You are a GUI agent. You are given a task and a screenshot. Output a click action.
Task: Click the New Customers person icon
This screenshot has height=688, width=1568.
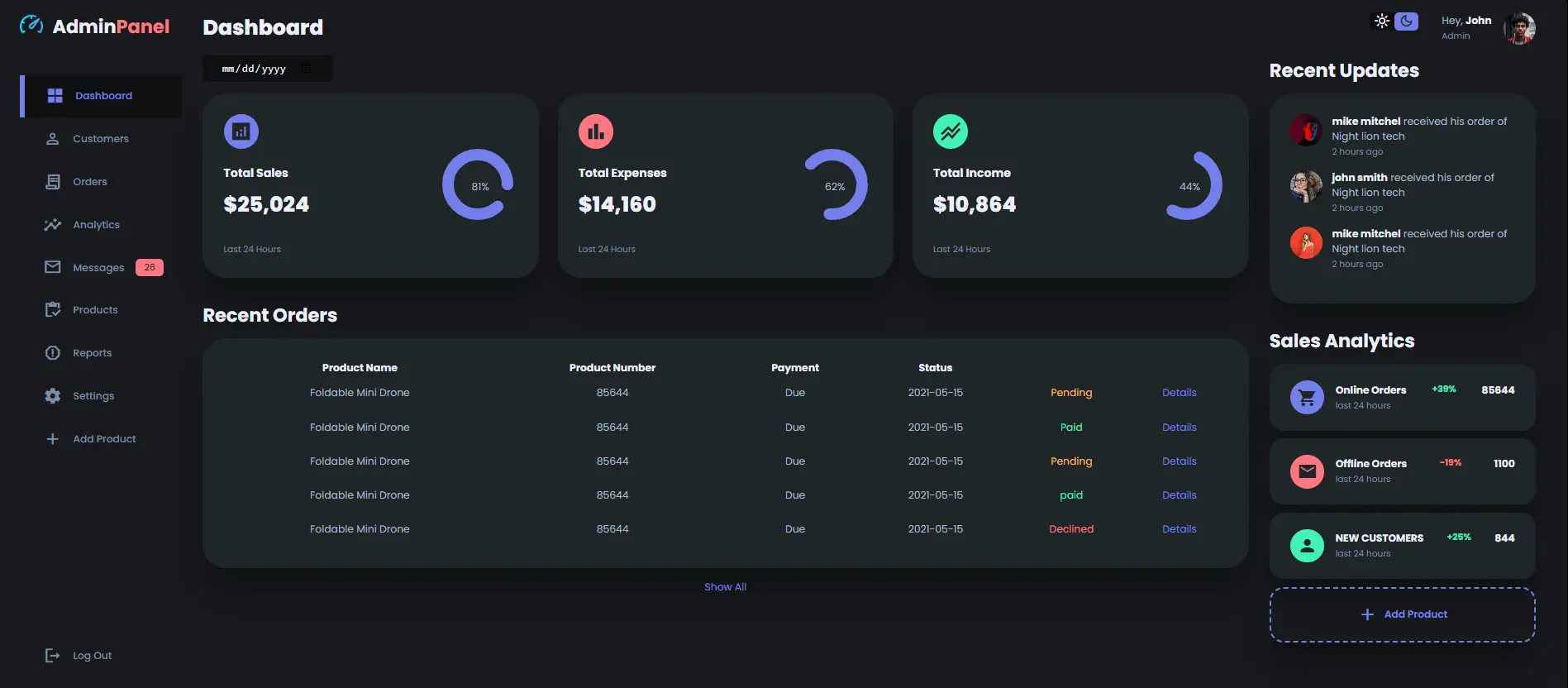[x=1307, y=546]
